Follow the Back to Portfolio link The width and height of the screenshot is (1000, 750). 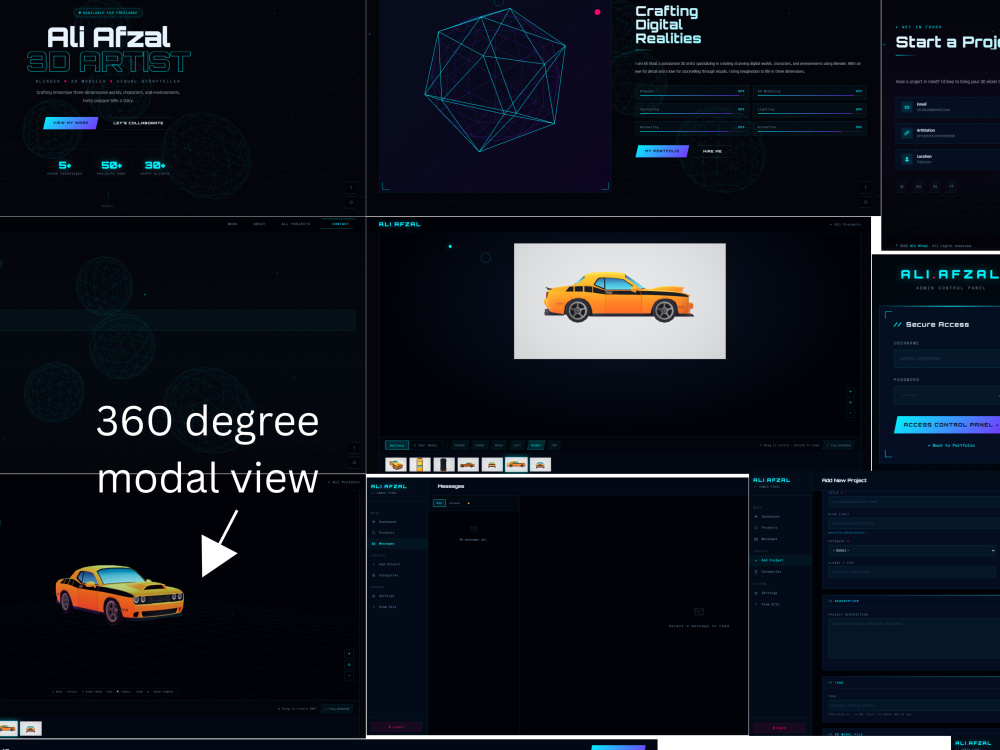click(951, 445)
